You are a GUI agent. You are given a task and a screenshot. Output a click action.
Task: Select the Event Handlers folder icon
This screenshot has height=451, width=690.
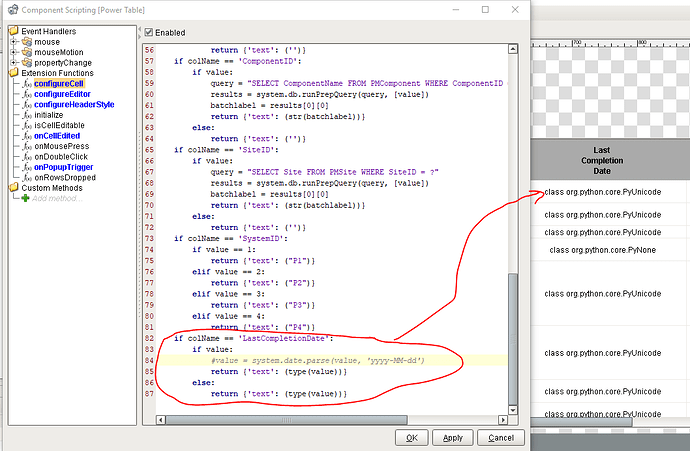point(14,31)
